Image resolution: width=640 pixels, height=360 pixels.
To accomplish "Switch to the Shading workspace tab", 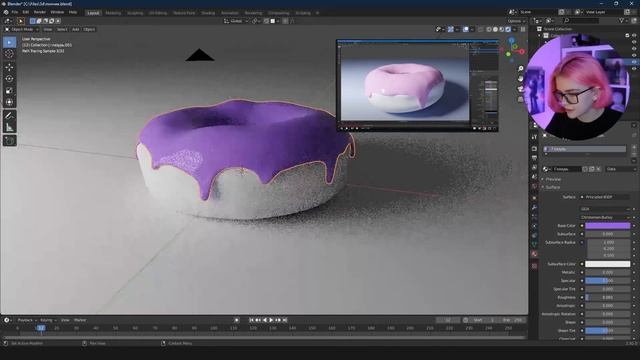I will [208, 13].
